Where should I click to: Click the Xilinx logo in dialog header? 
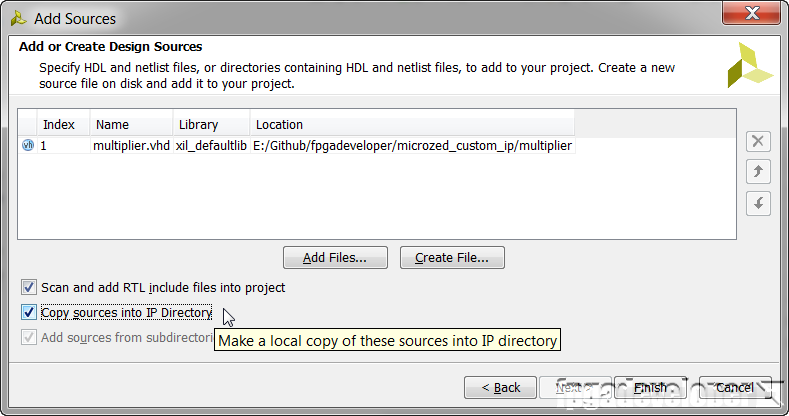[749, 65]
